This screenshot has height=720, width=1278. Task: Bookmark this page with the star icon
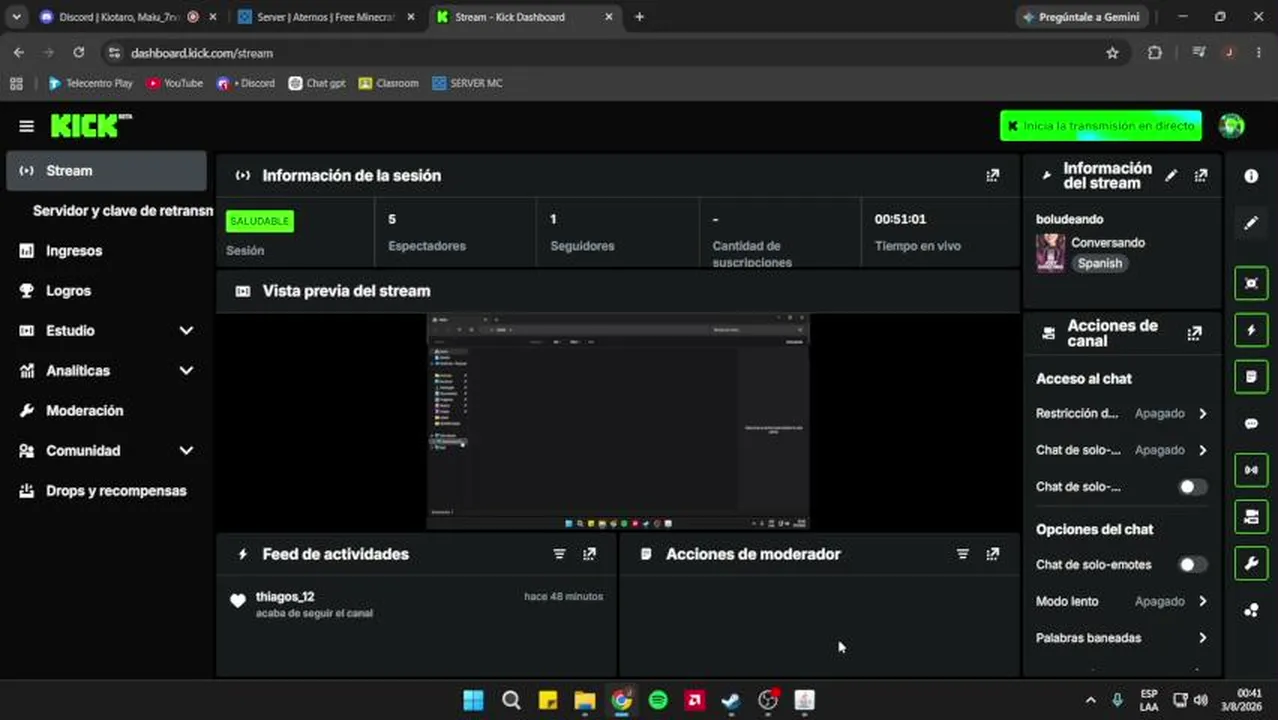click(1112, 53)
